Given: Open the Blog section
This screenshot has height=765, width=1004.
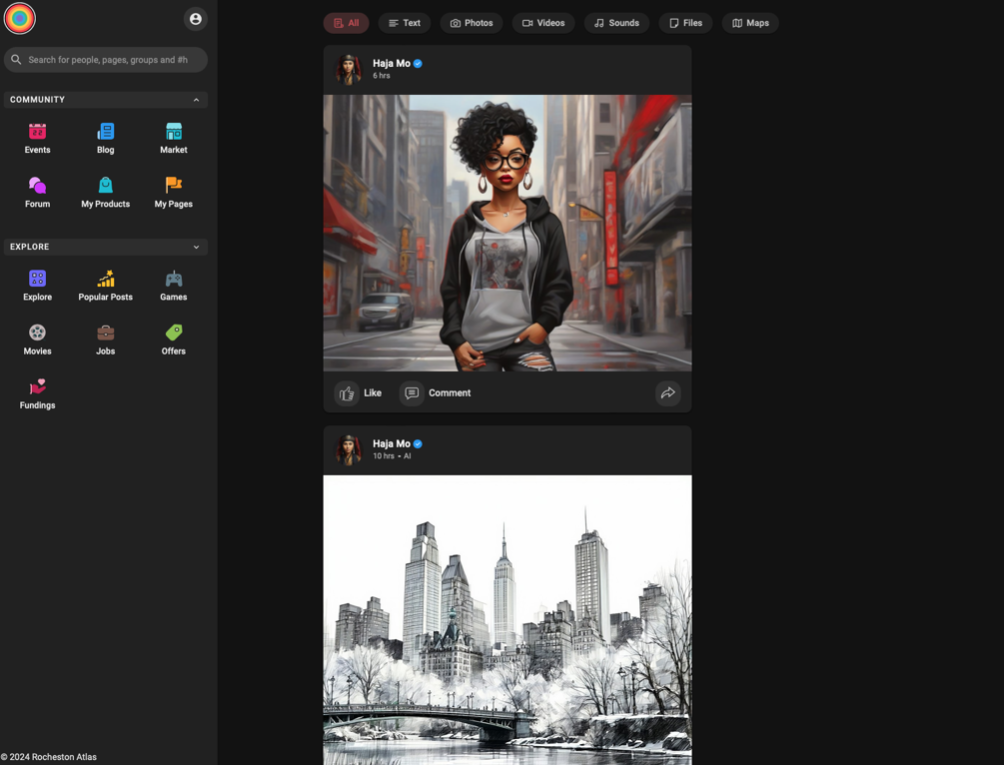Looking at the screenshot, I should [105, 132].
